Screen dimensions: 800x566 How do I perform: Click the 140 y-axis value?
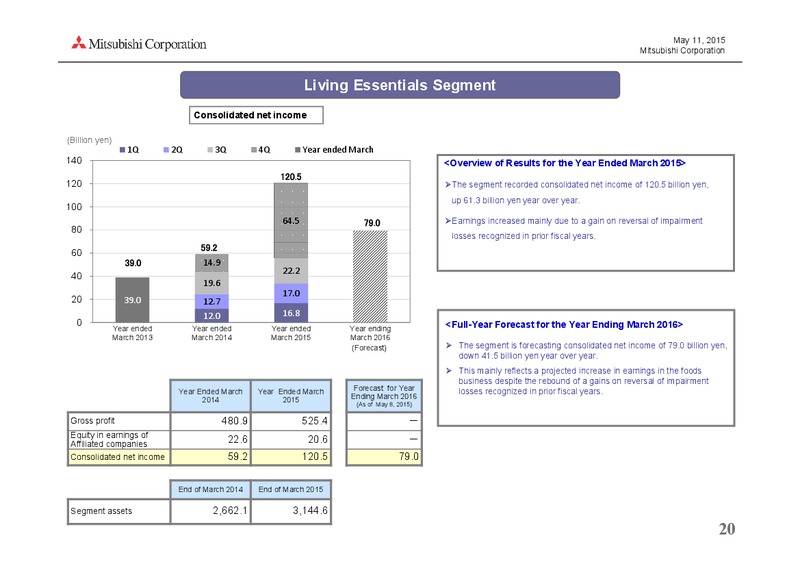pos(74,160)
